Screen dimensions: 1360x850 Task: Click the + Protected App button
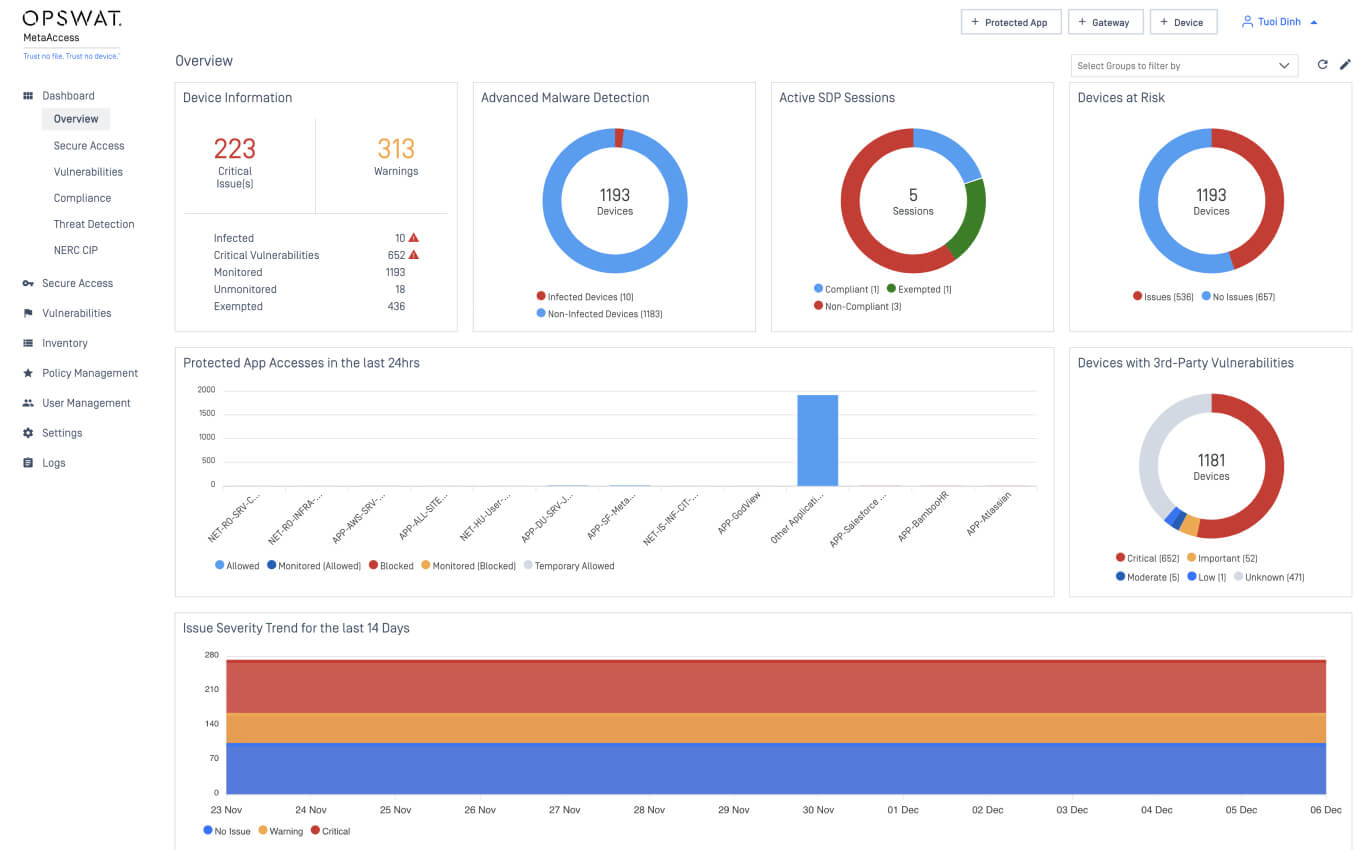(1010, 22)
